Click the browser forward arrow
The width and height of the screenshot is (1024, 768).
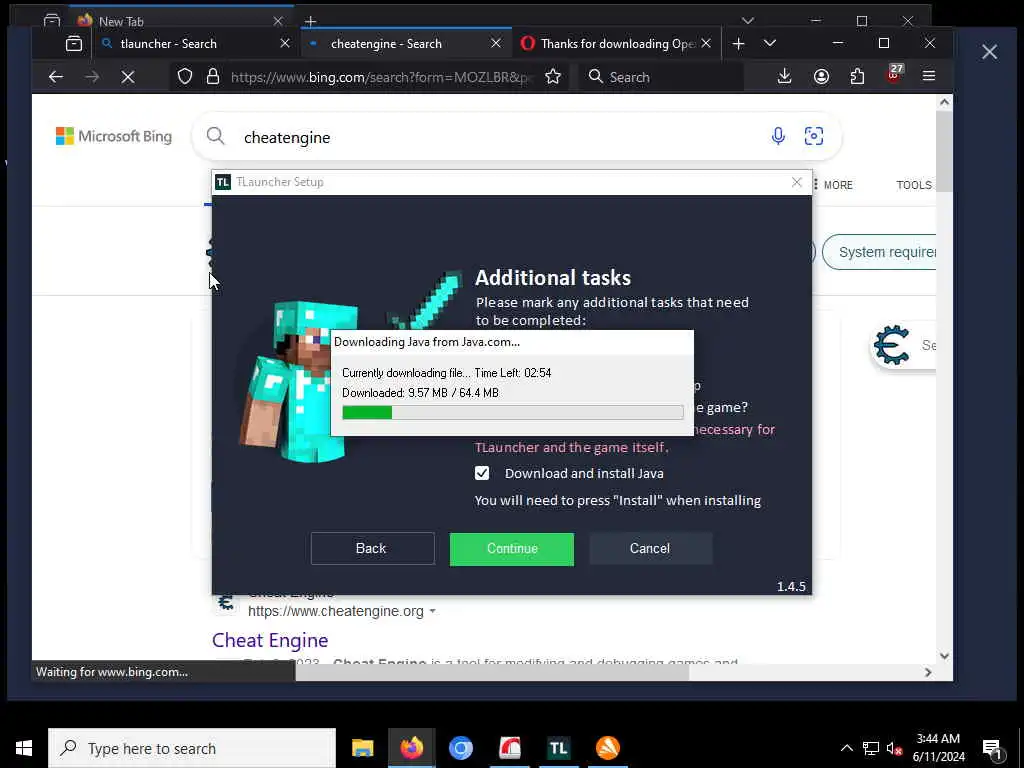92,77
